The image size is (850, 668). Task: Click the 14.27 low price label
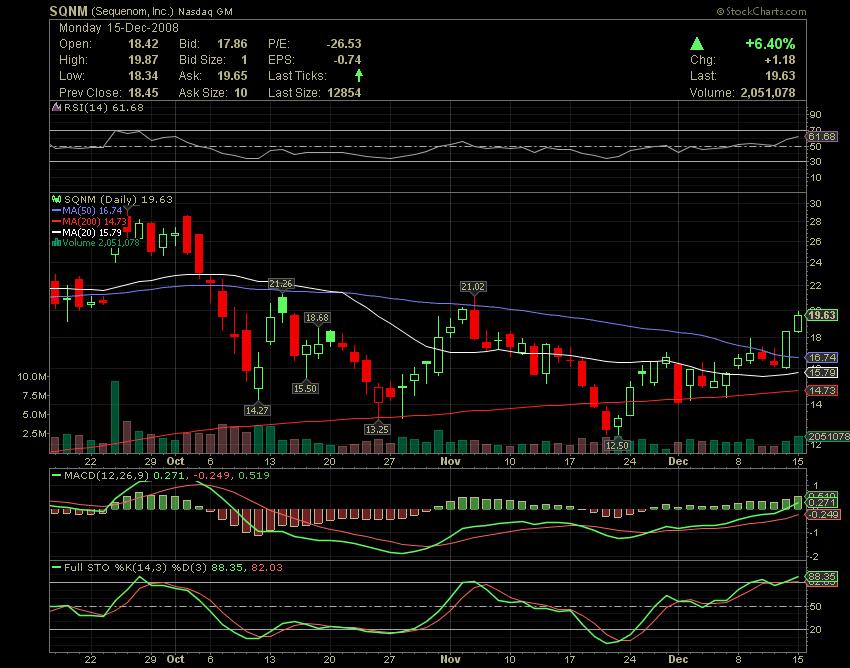click(257, 410)
